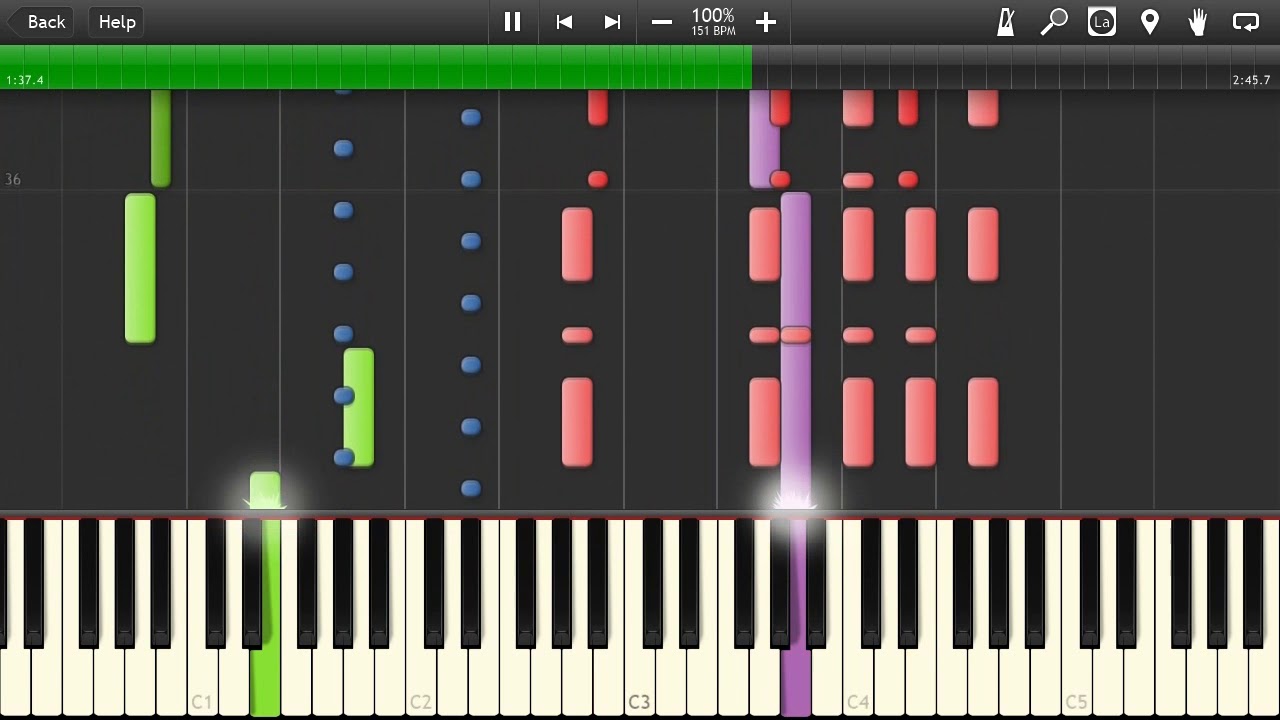Click the elapsed time 1:37.4 label
This screenshot has width=1280, height=720.
pos(25,80)
